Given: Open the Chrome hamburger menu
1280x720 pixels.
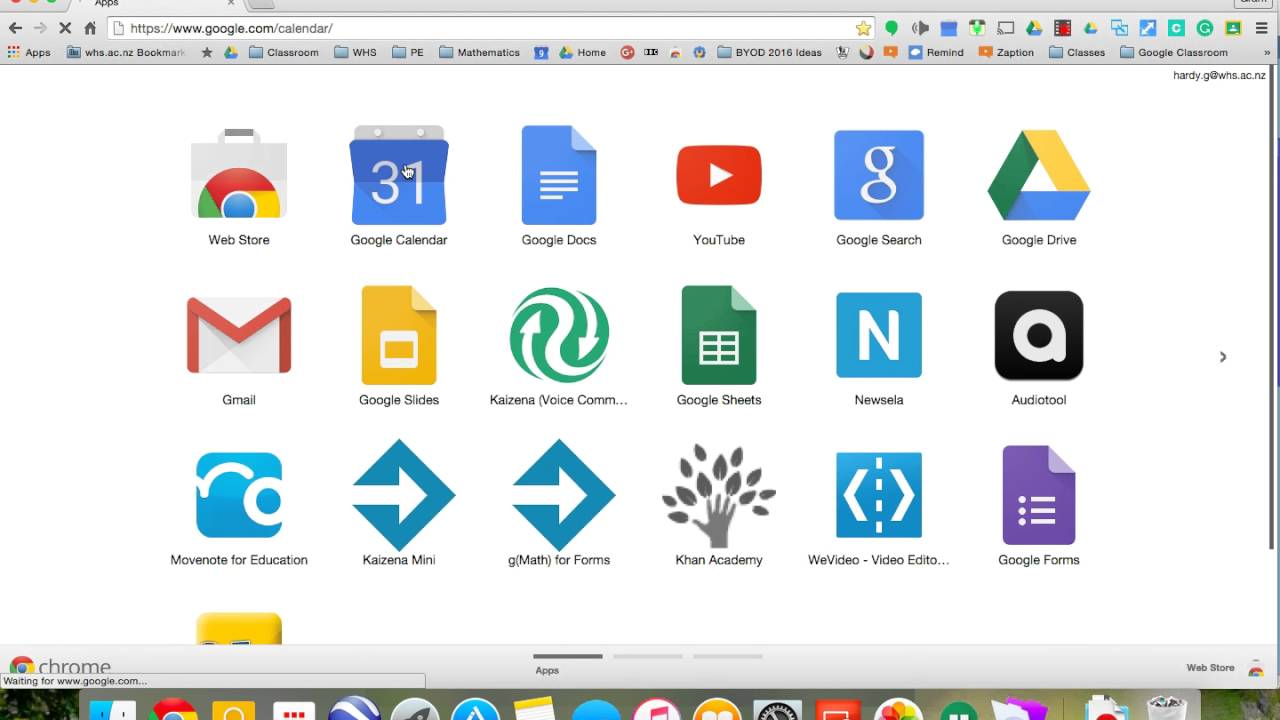Looking at the screenshot, I should tap(1262, 28).
